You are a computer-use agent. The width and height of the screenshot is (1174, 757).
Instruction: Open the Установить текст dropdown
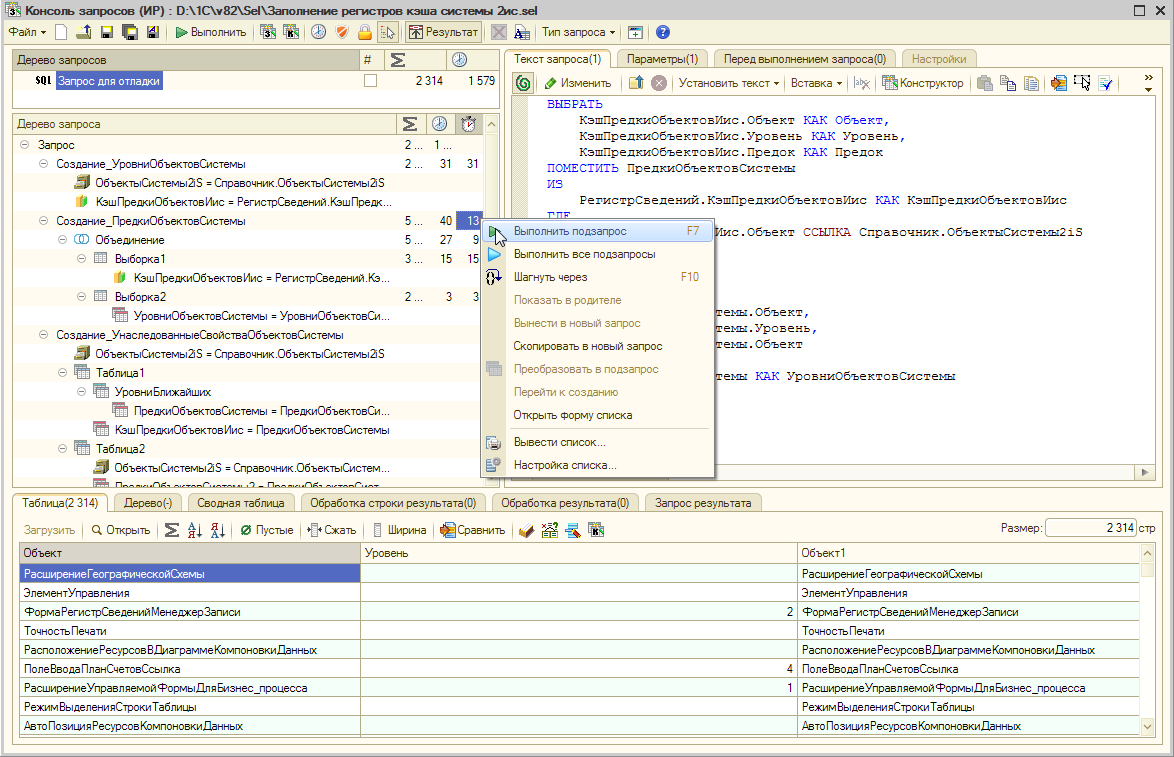click(726, 83)
